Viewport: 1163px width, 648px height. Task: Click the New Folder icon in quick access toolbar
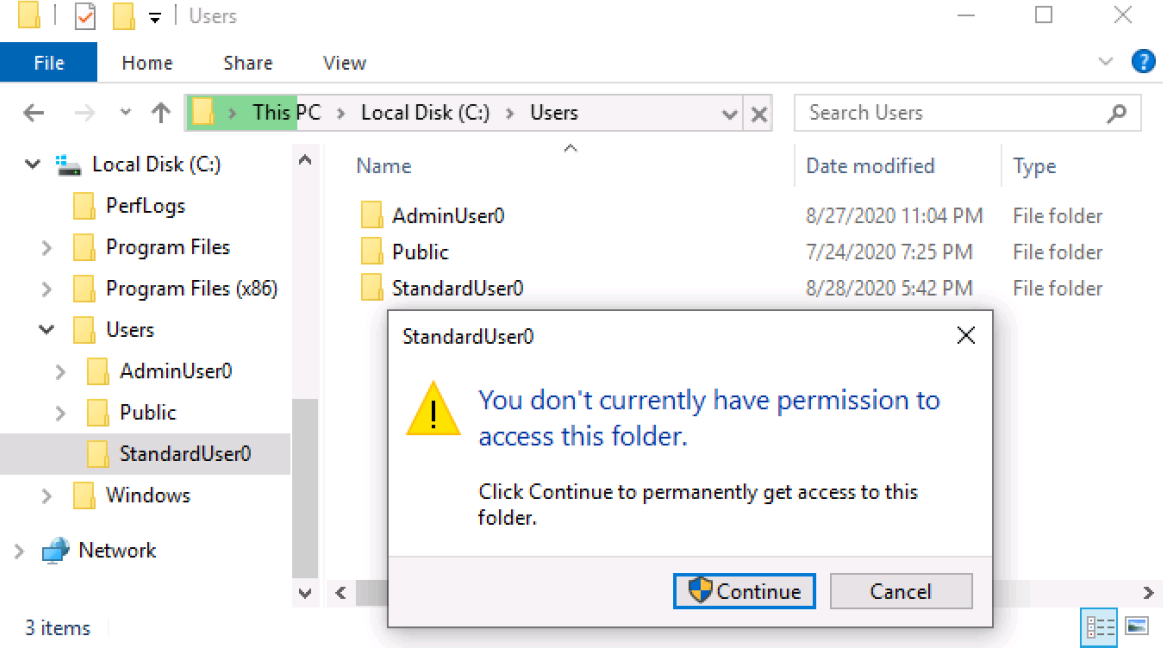[123, 16]
